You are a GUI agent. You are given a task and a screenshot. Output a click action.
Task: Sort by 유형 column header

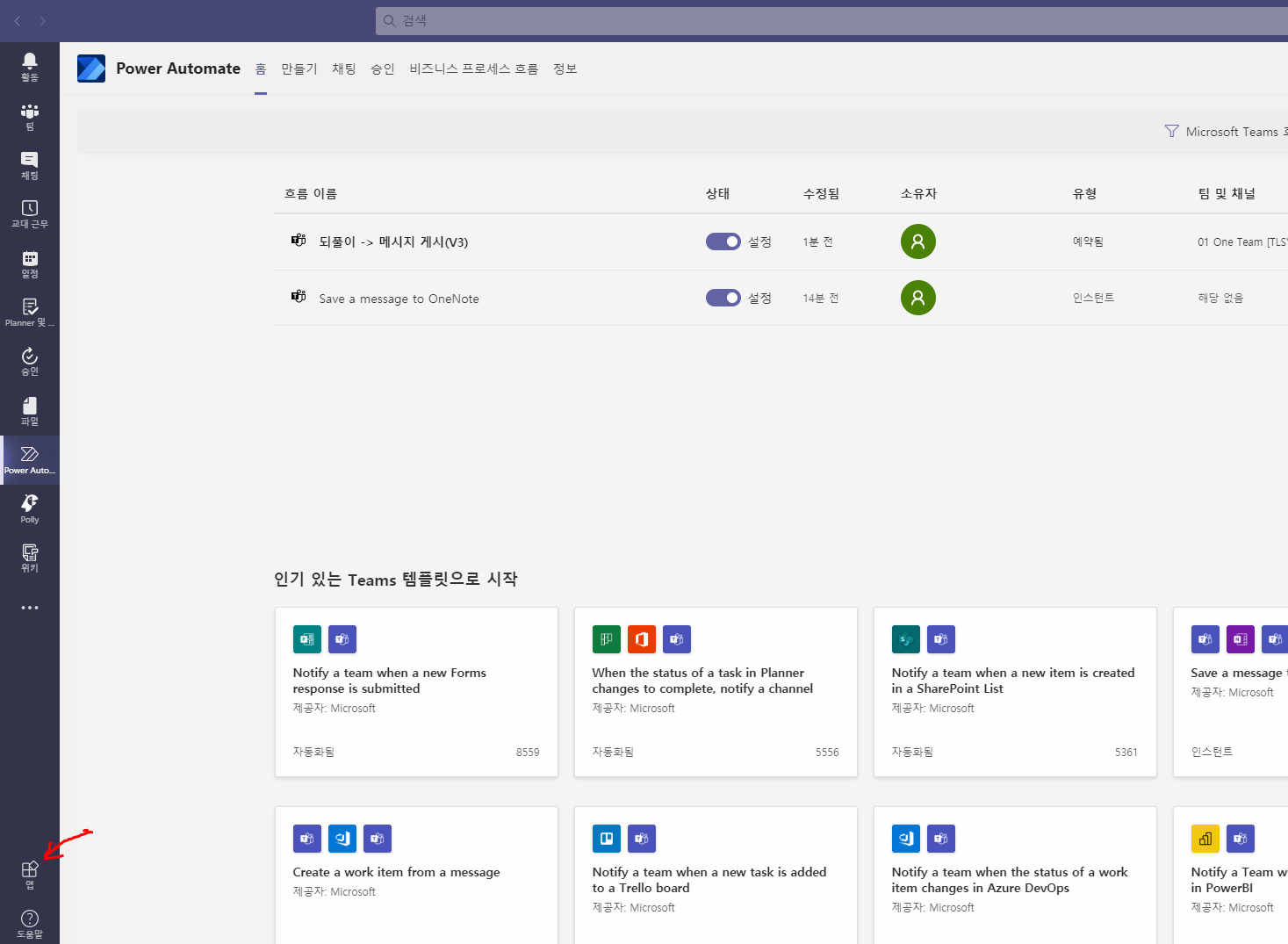click(1085, 194)
